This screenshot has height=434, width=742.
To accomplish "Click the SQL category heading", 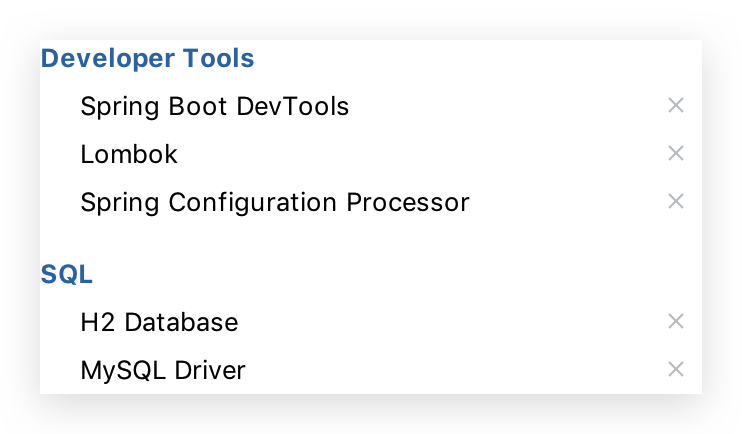I will click(67, 274).
